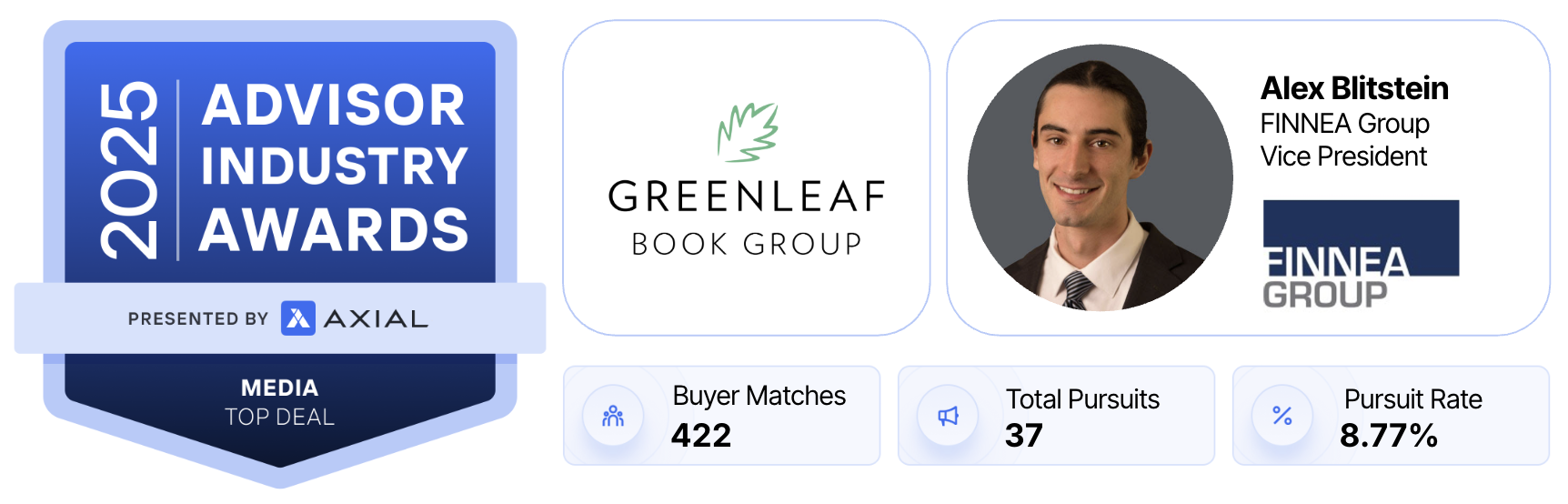Click the Buyer Matches value 422
The width and height of the screenshot is (1568, 504).
point(701,436)
